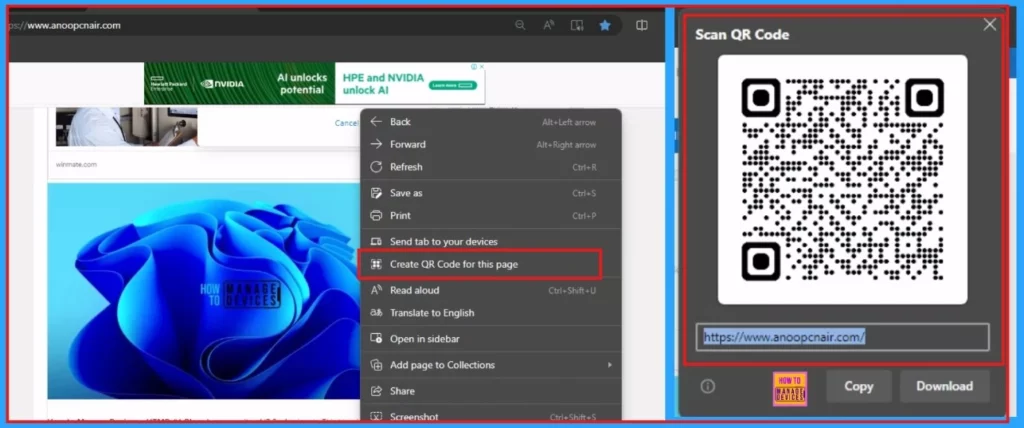The height and width of the screenshot is (428, 1024).
Task: Select Print in the context menu
Action: tap(490, 216)
